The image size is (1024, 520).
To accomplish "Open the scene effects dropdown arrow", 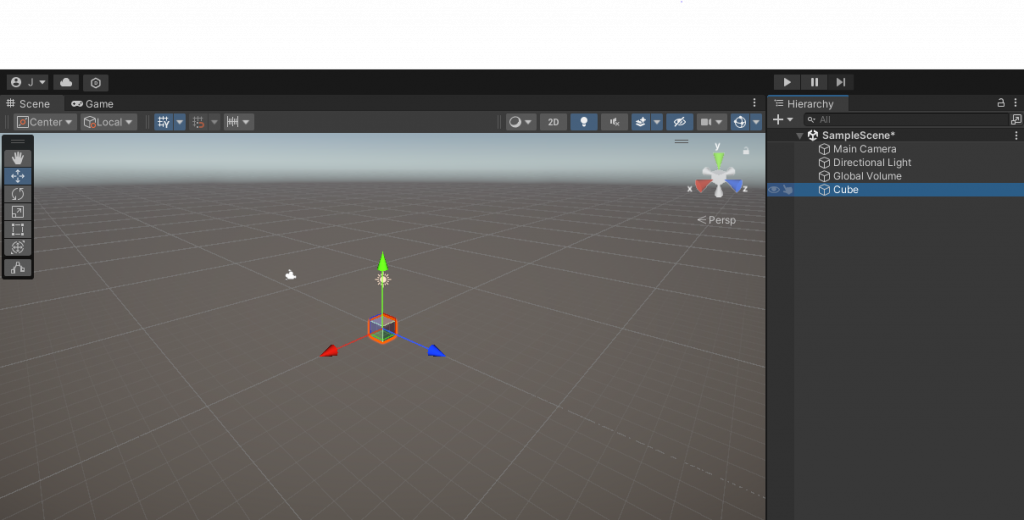I will tap(657, 122).
